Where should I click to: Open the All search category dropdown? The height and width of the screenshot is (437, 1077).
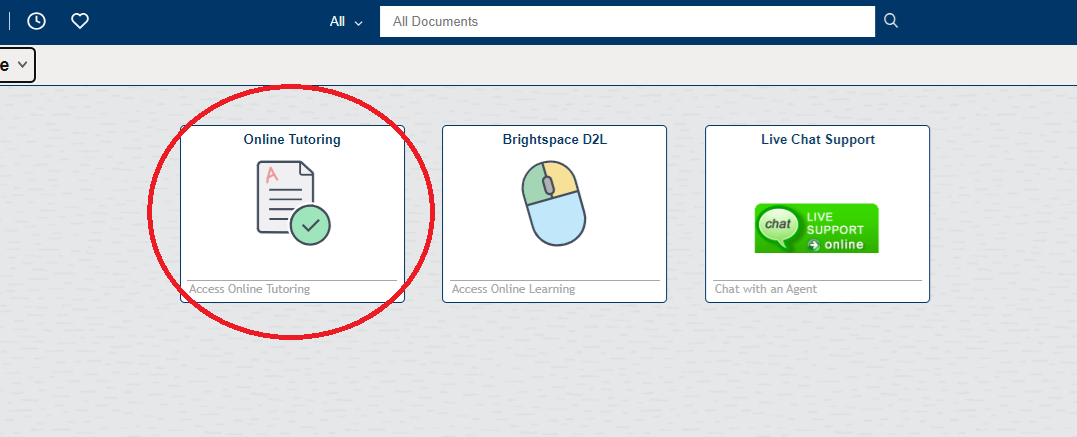(346, 22)
